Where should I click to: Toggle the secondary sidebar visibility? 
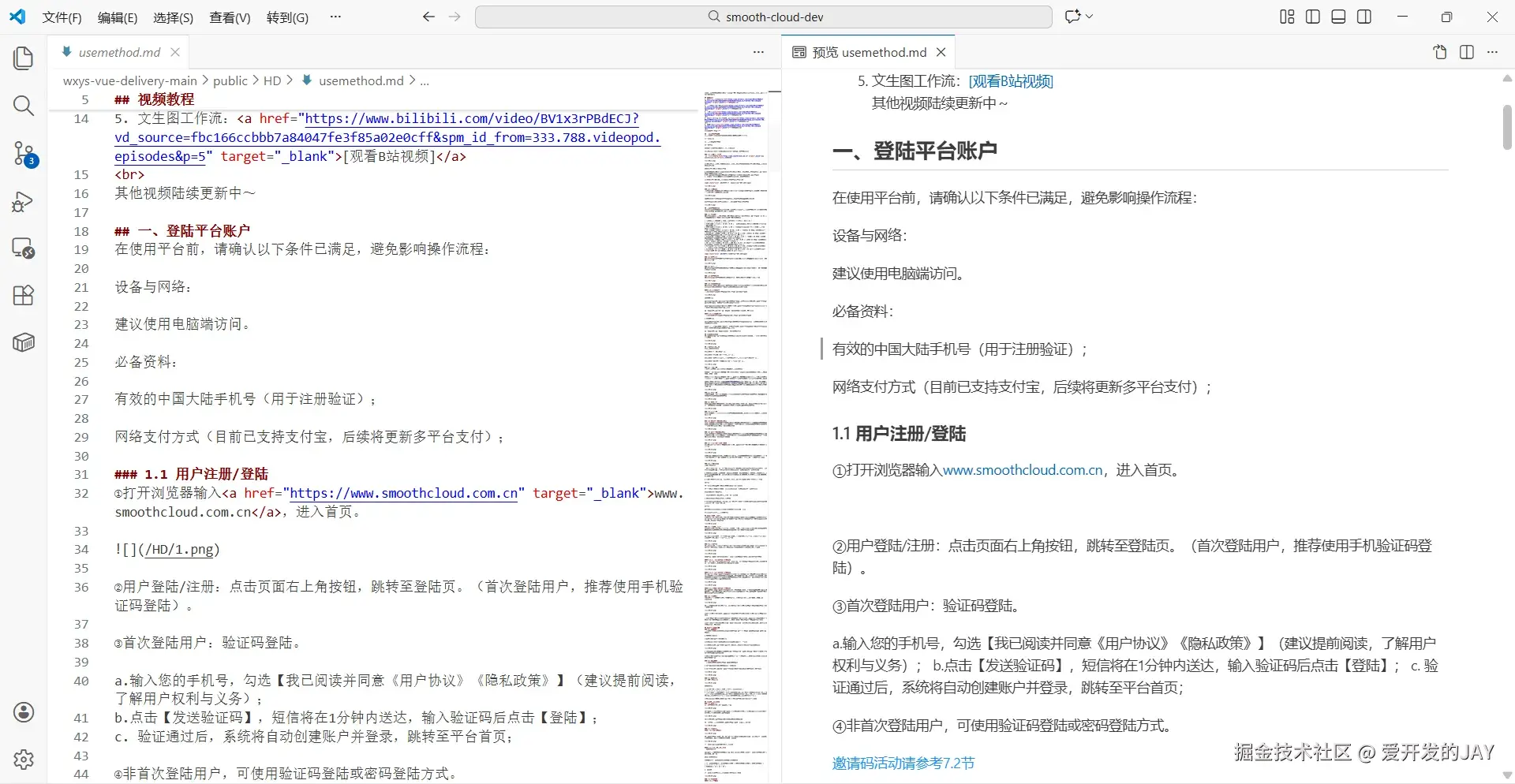(x=1364, y=16)
